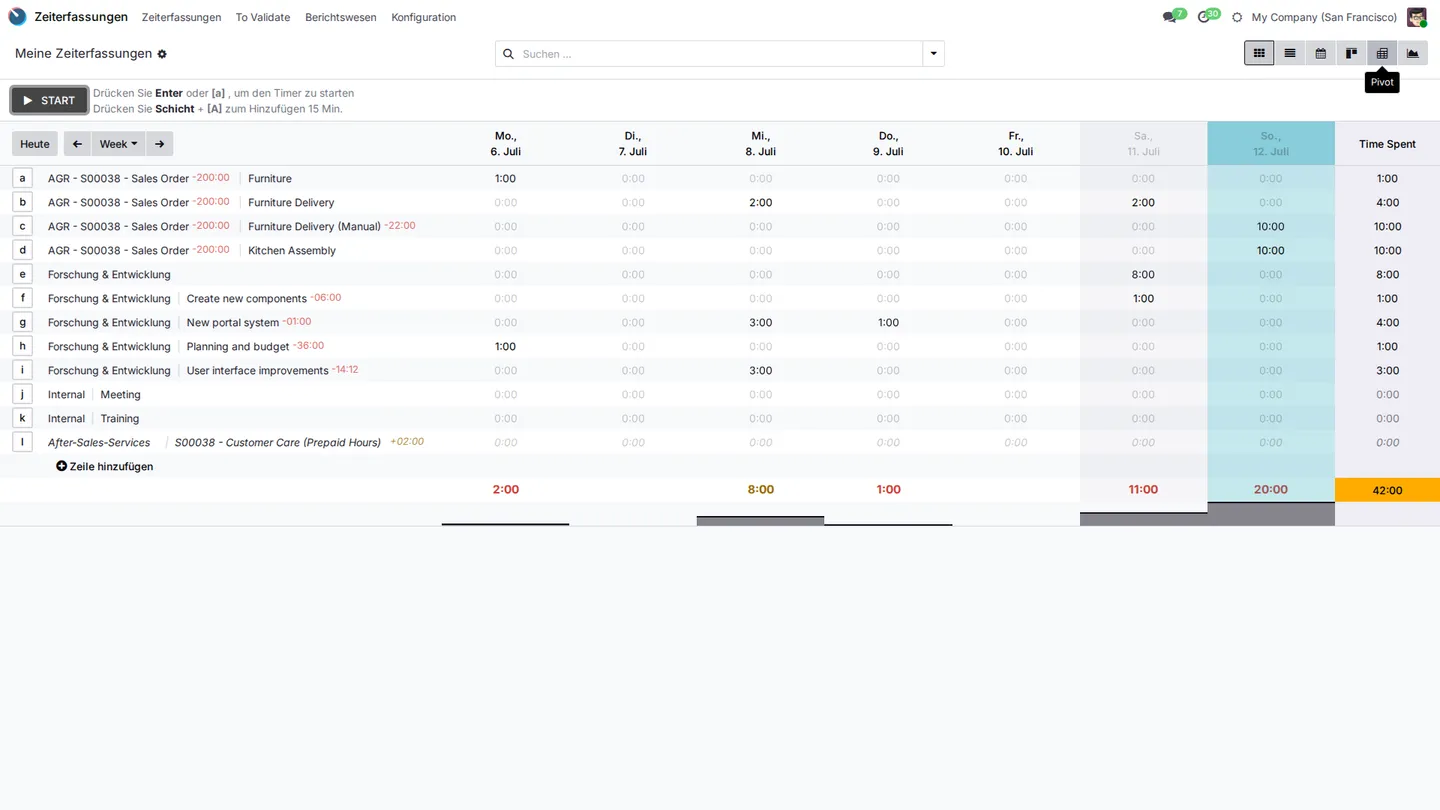Image resolution: width=1440 pixels, height=810 pixels.
Task: Click the gear next to Meine Zeiterfassungen
Action: coord(162,54)
